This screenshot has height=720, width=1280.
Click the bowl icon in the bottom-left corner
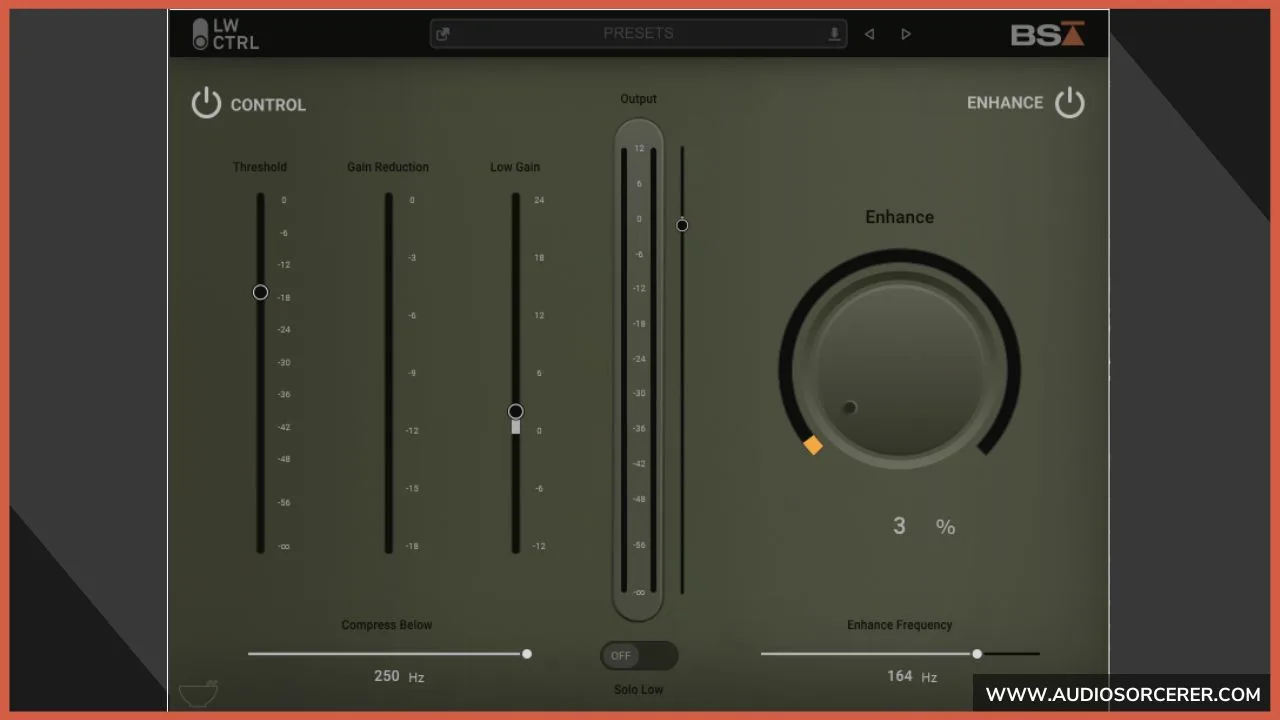198,692
